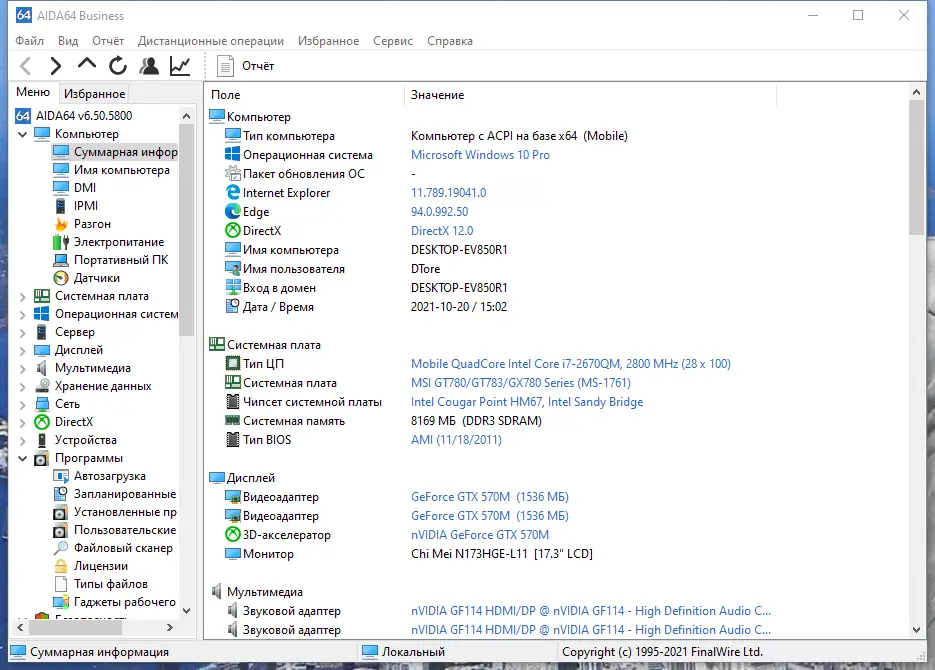Click the Электропитание power icon
Viewport: 935px width, 670px height.
point(62,241)
